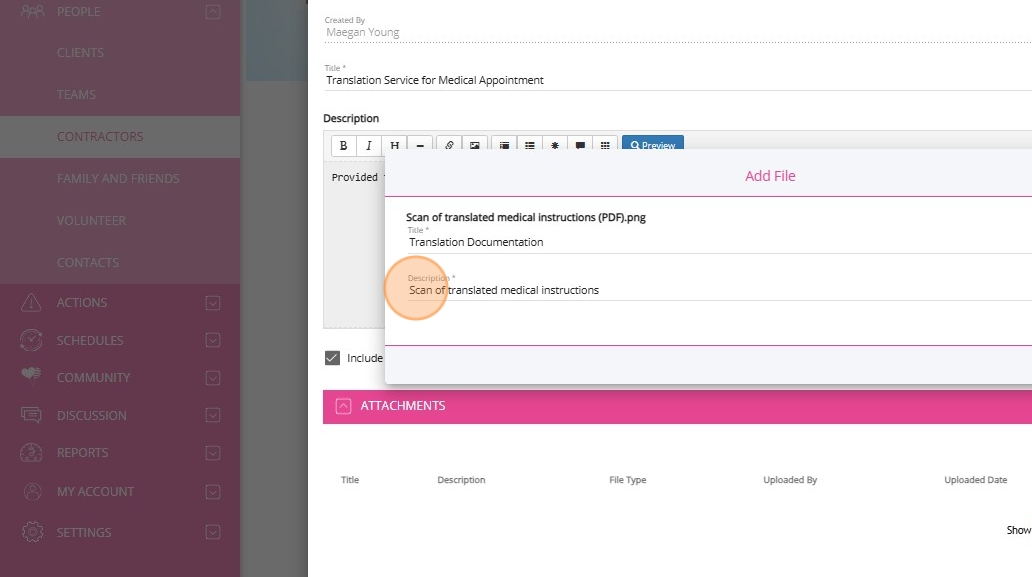Collapse the Attachments section
Screen dimensions: 1032x577
click(x=343, y=406)
